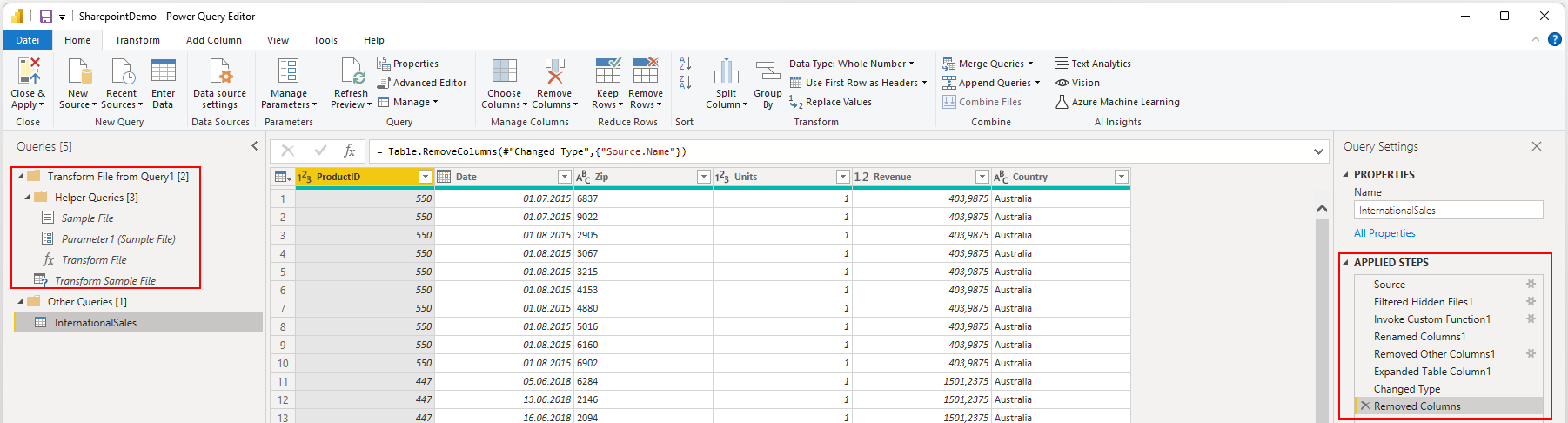Open the Help question mark icon
Screen dimensions: 1568x423
click(x=1554, y=39)
